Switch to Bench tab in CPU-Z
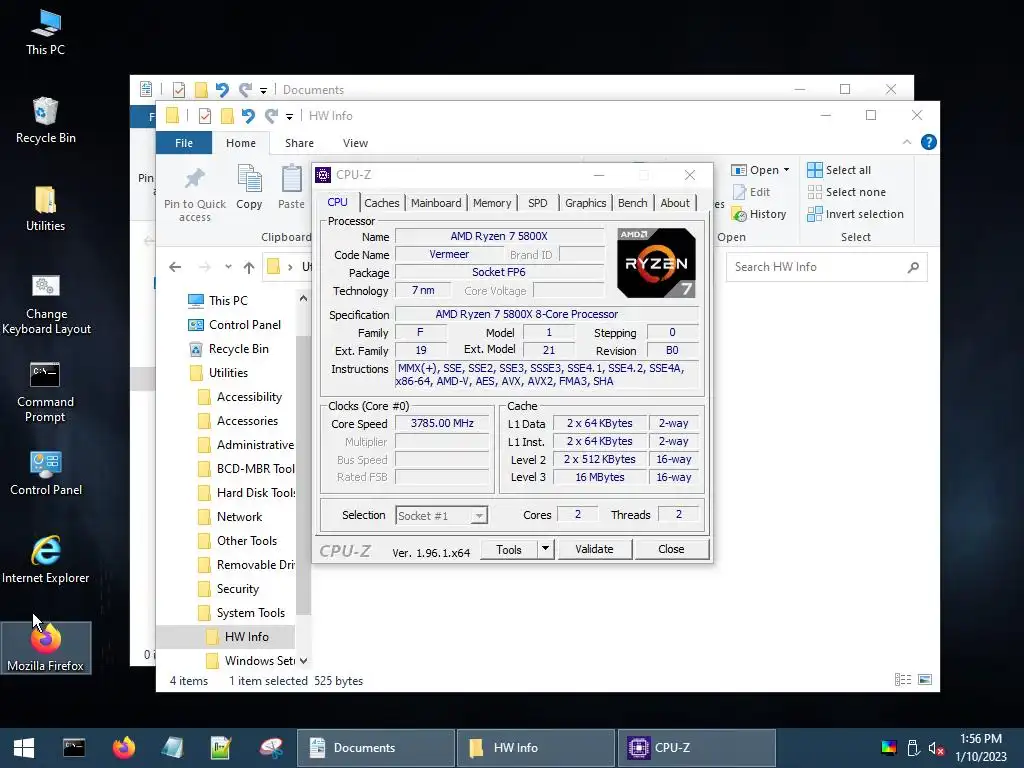Image resolution: width=1024 pixels, height=768 pixels. tap(632, 203)
